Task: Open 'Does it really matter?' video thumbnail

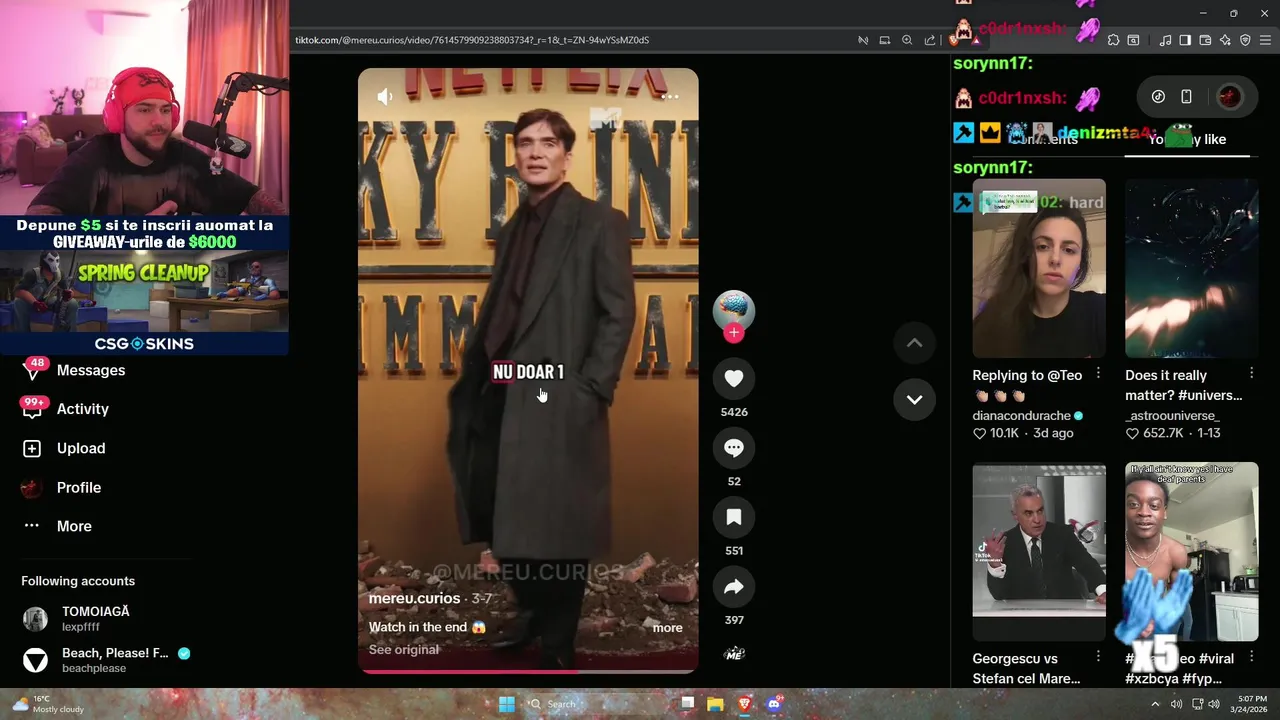Action: pyautogui.click(x=1191, y=268)
